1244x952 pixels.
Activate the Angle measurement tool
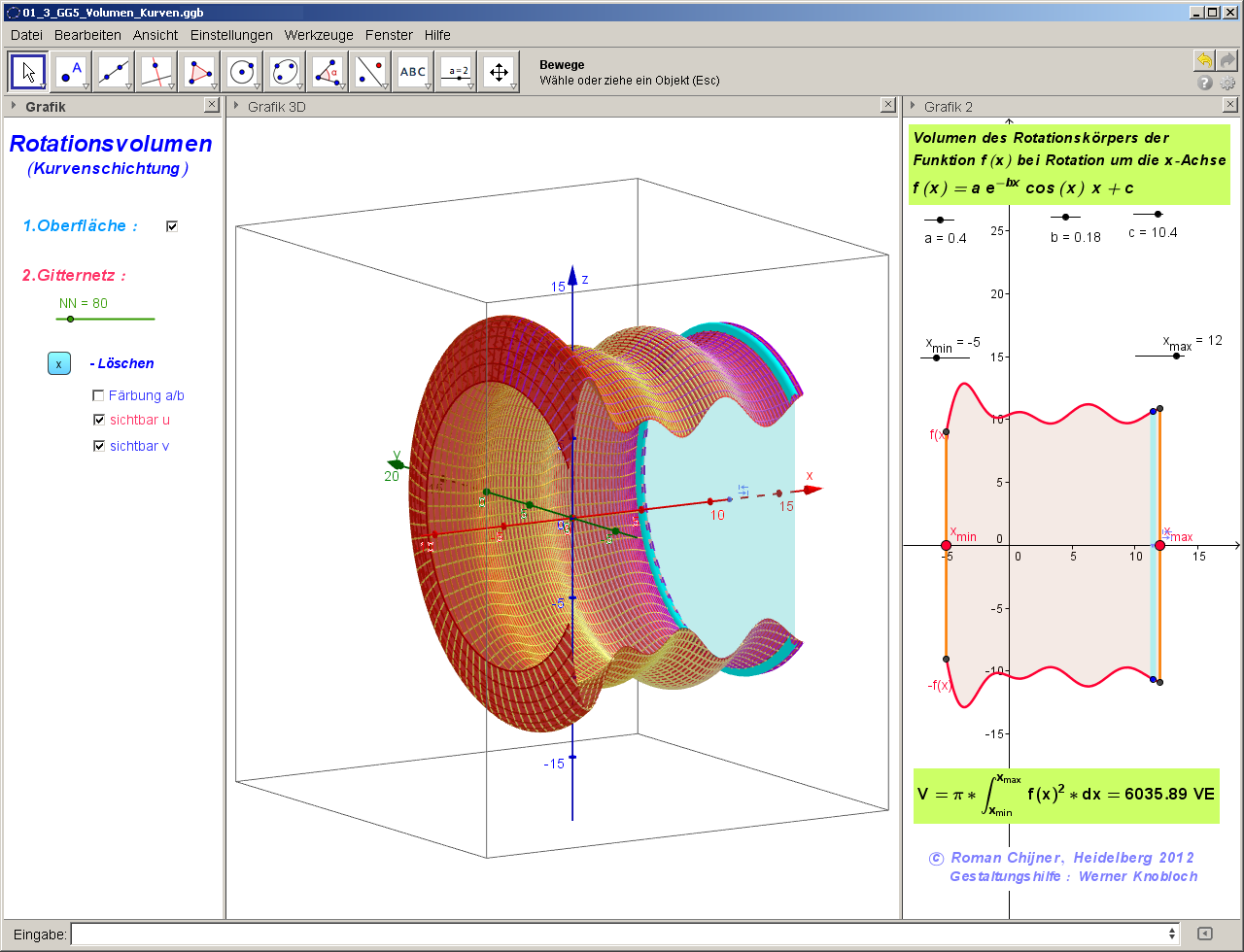(x=328, y=71)
